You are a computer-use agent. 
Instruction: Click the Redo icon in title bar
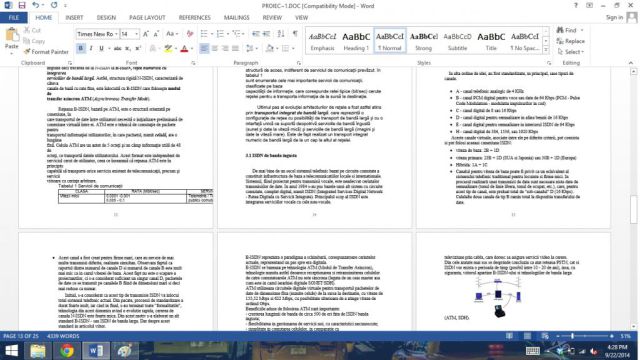coord(54,5)
